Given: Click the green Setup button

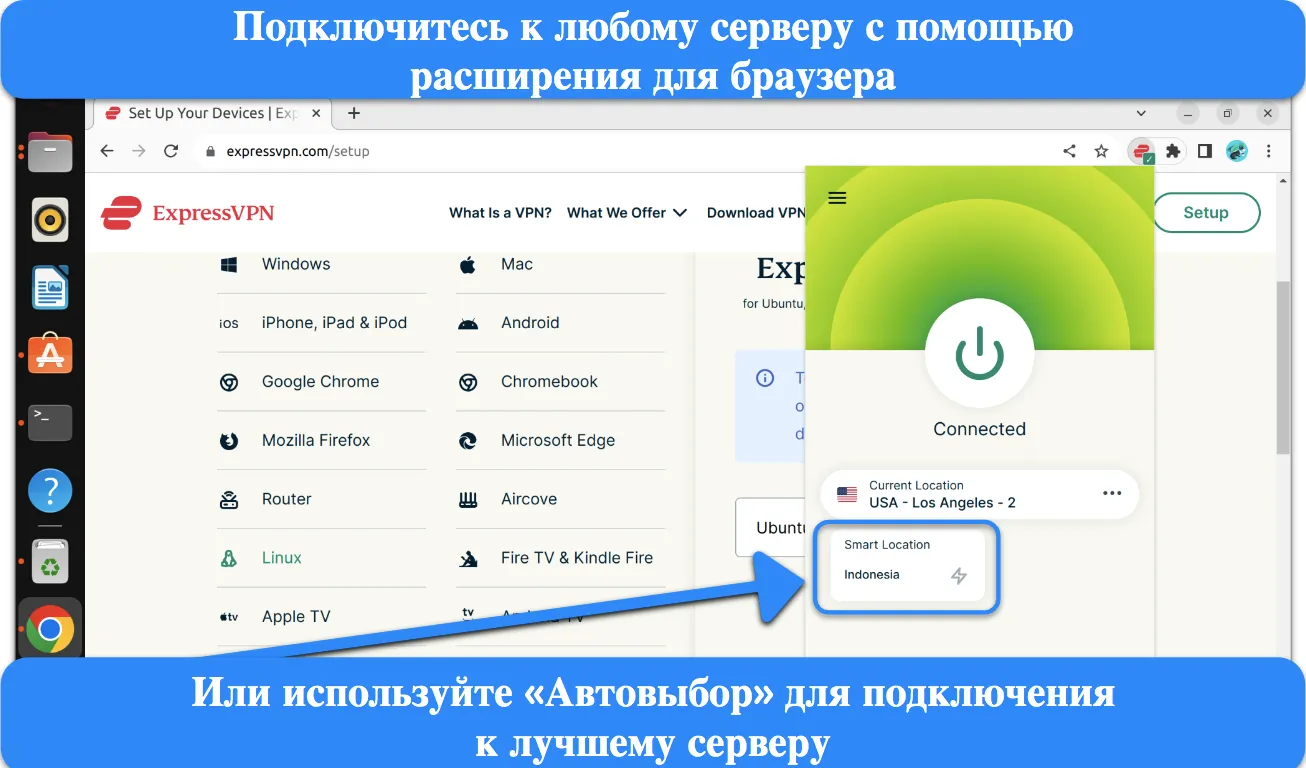Looking at the screenshot, I should (1206, 212).
